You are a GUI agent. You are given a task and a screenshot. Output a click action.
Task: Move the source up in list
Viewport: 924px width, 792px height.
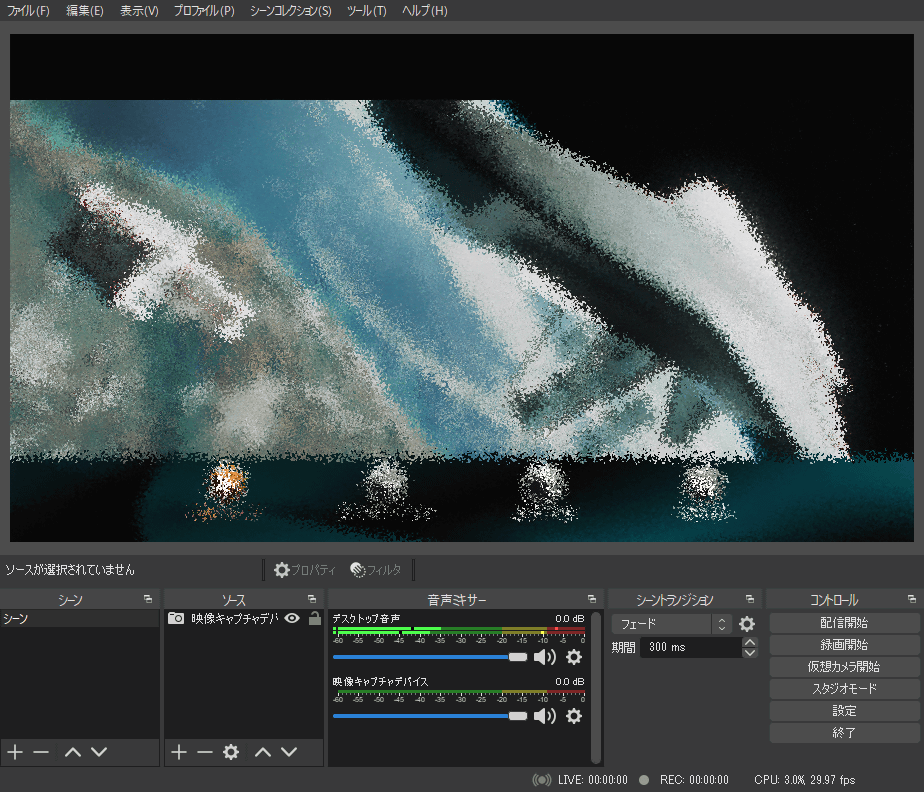pyautogui.click(x=263, y=752)
